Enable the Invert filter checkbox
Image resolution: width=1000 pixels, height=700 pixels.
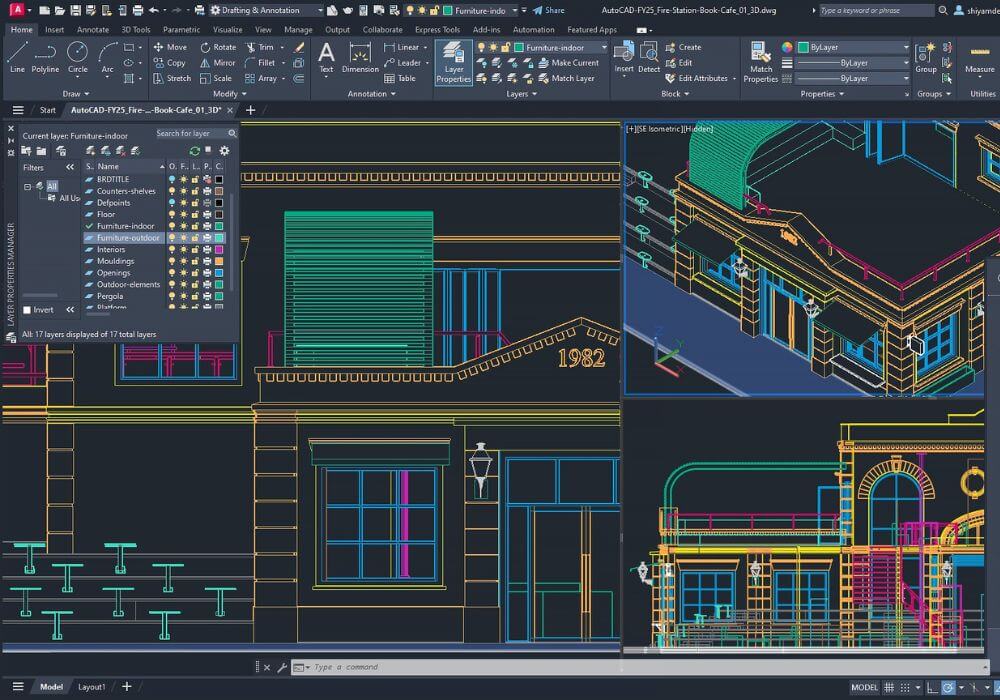(x=27, y=310)
